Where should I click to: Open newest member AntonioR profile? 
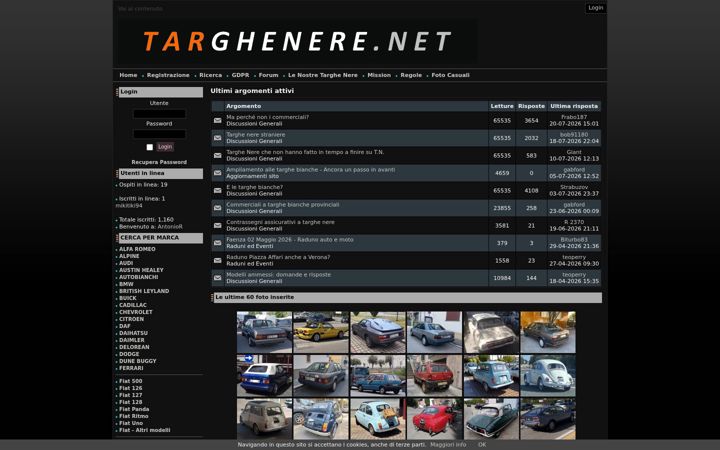coord(170,227)
